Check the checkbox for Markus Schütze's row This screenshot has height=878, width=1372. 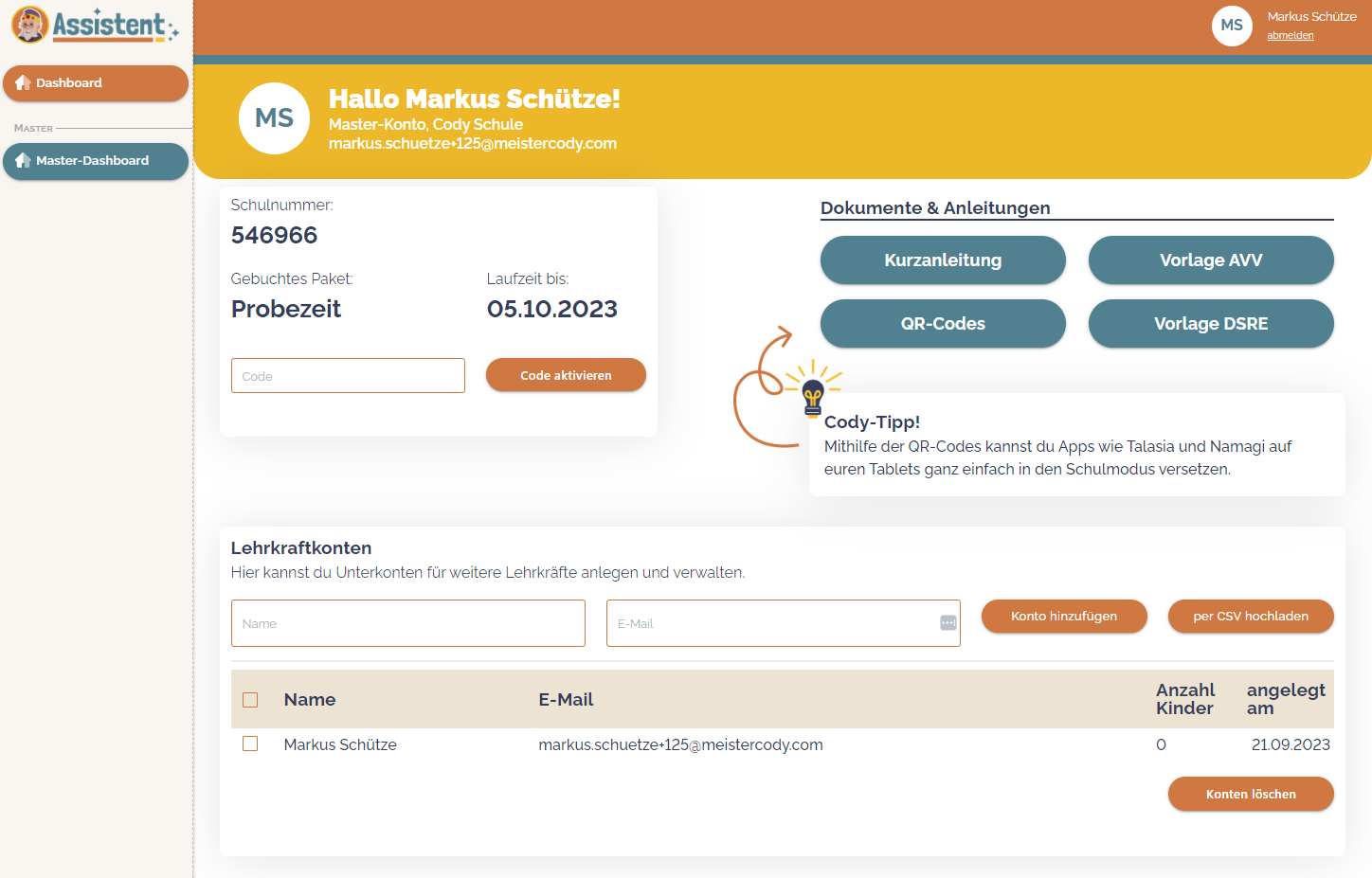[250, 744]
